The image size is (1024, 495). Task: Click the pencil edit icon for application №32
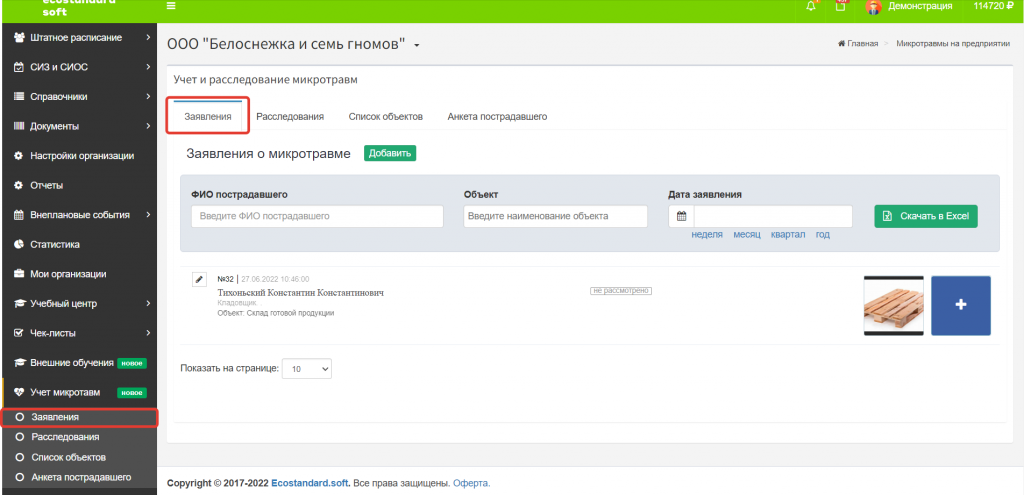199,279
